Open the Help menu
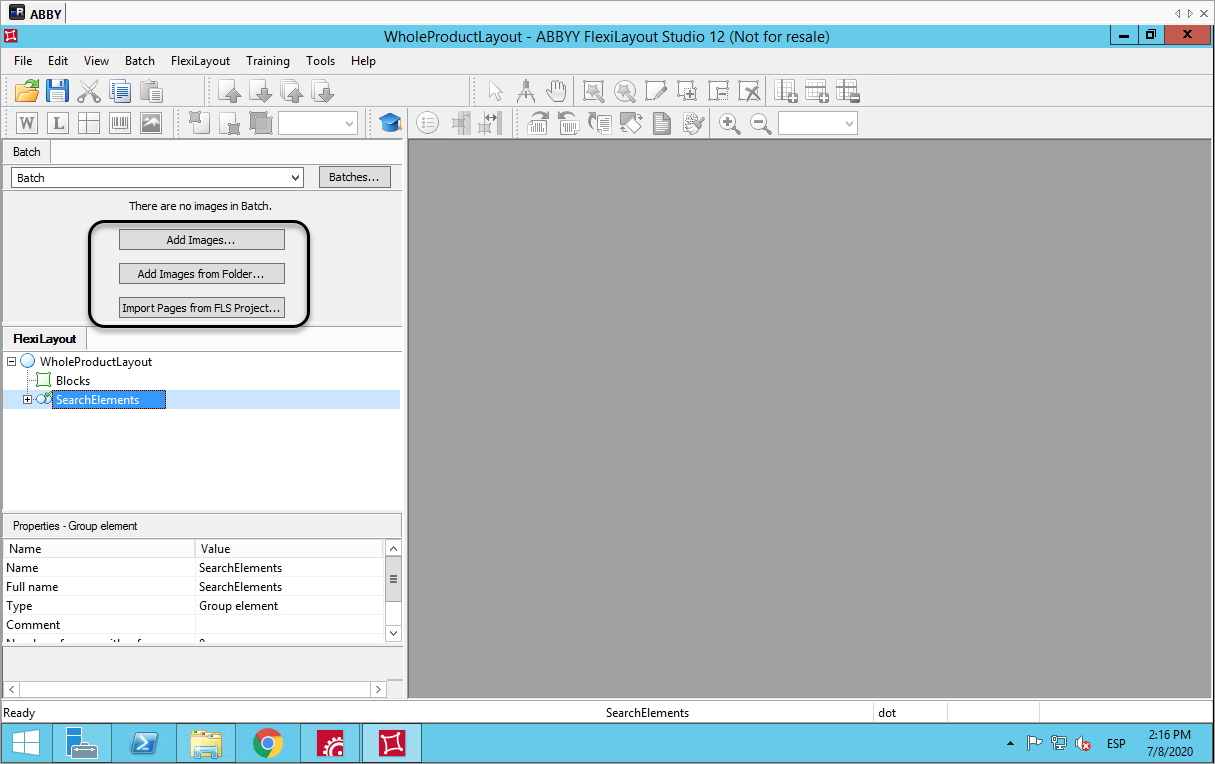Screen dimensions: 1215x764 364,61
